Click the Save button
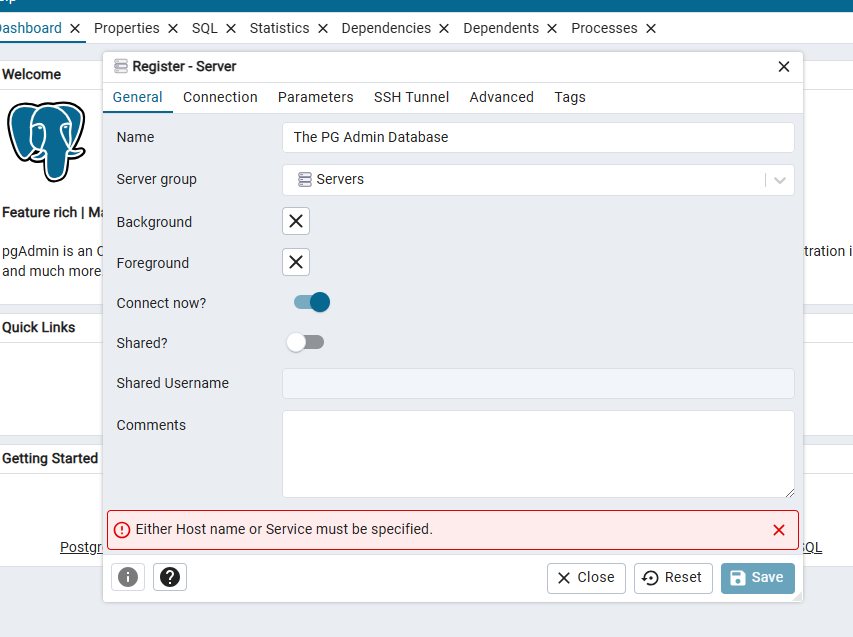The image size is (853, 637). point(757,578)
